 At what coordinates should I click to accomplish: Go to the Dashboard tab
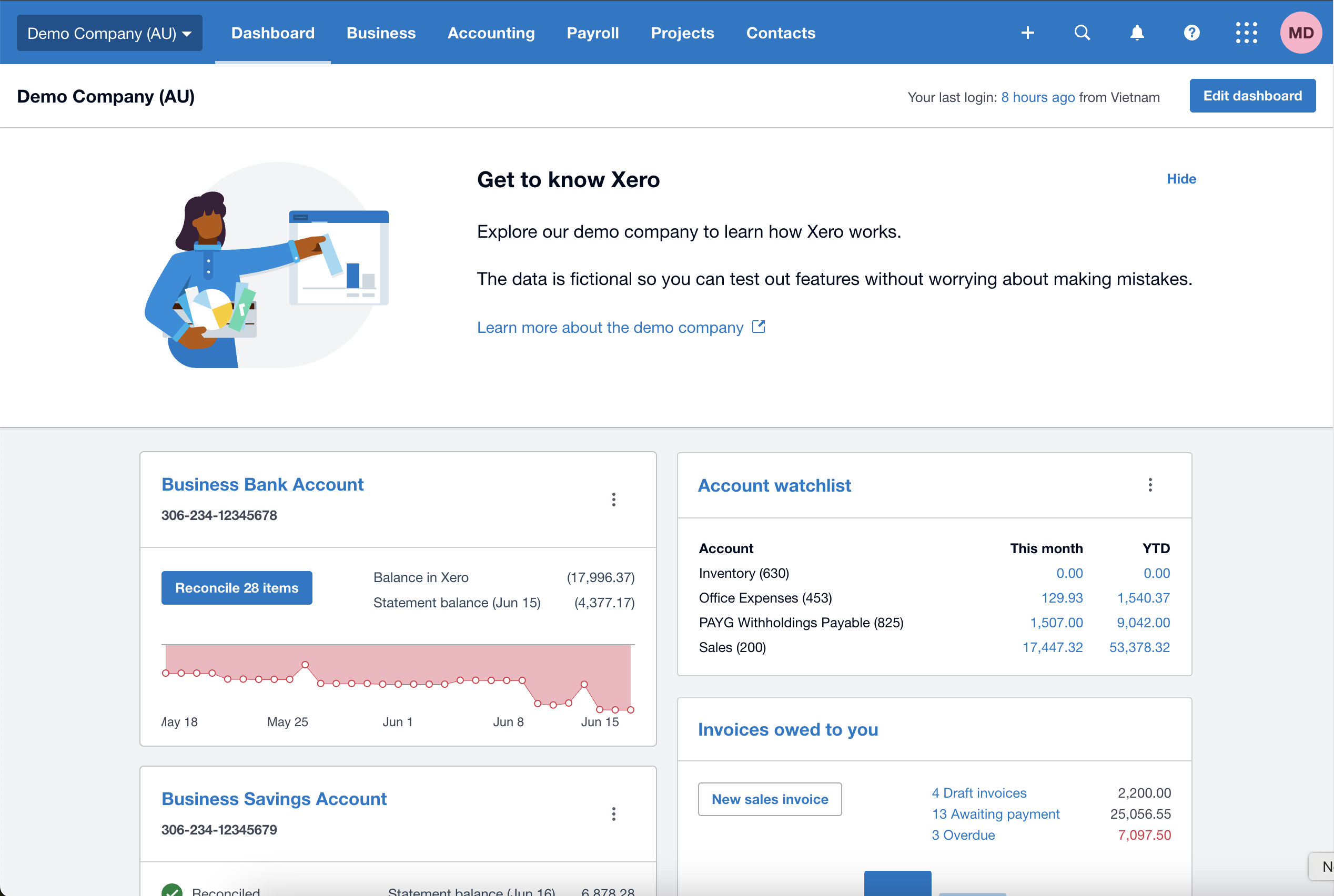click(272, 33)
